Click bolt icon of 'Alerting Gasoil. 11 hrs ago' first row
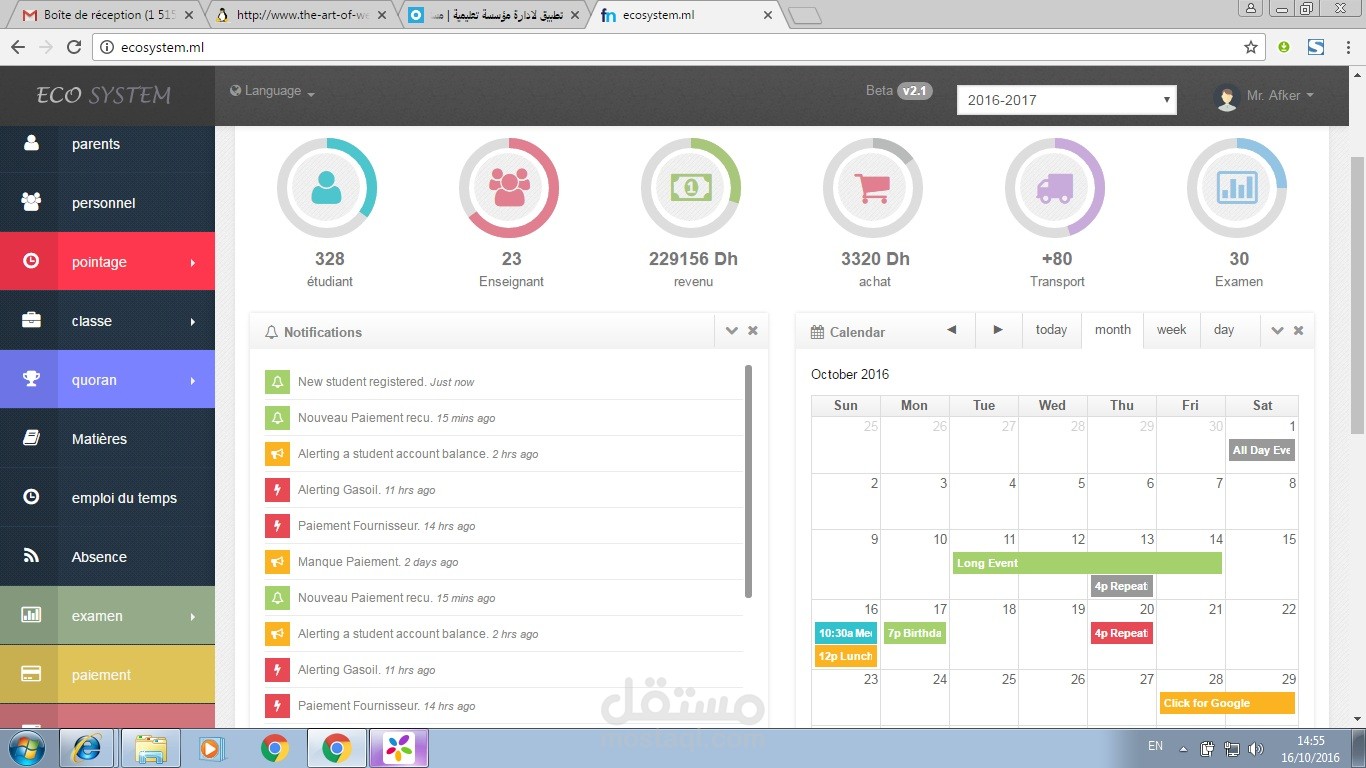This screenshot has width=1366, height=768. pyautogui.click(x=277, y=490)
